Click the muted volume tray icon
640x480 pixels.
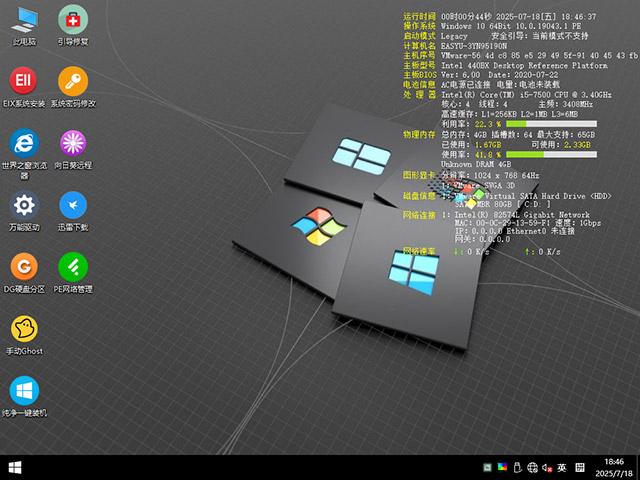pyautogui.click(x=547, y=468)
